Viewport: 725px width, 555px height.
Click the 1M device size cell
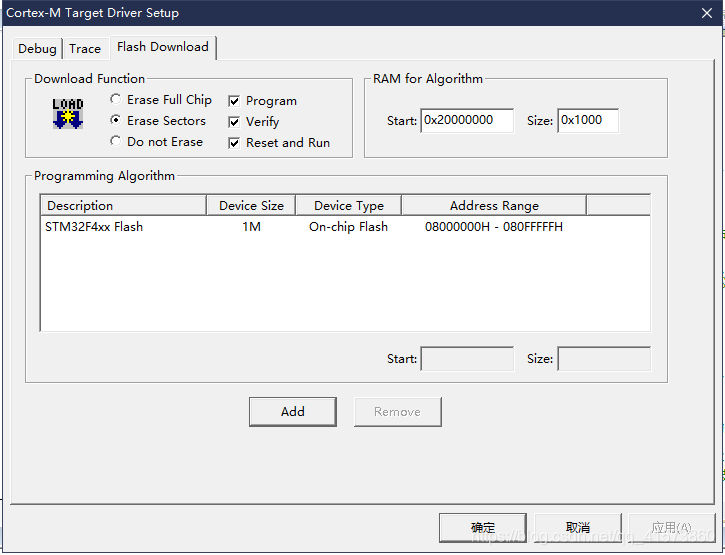click(x=252, y=227)
